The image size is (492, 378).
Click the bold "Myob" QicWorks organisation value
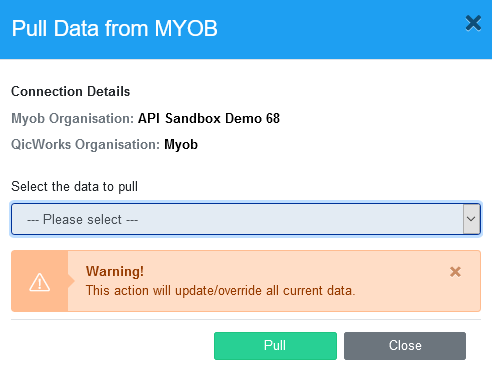181,145
